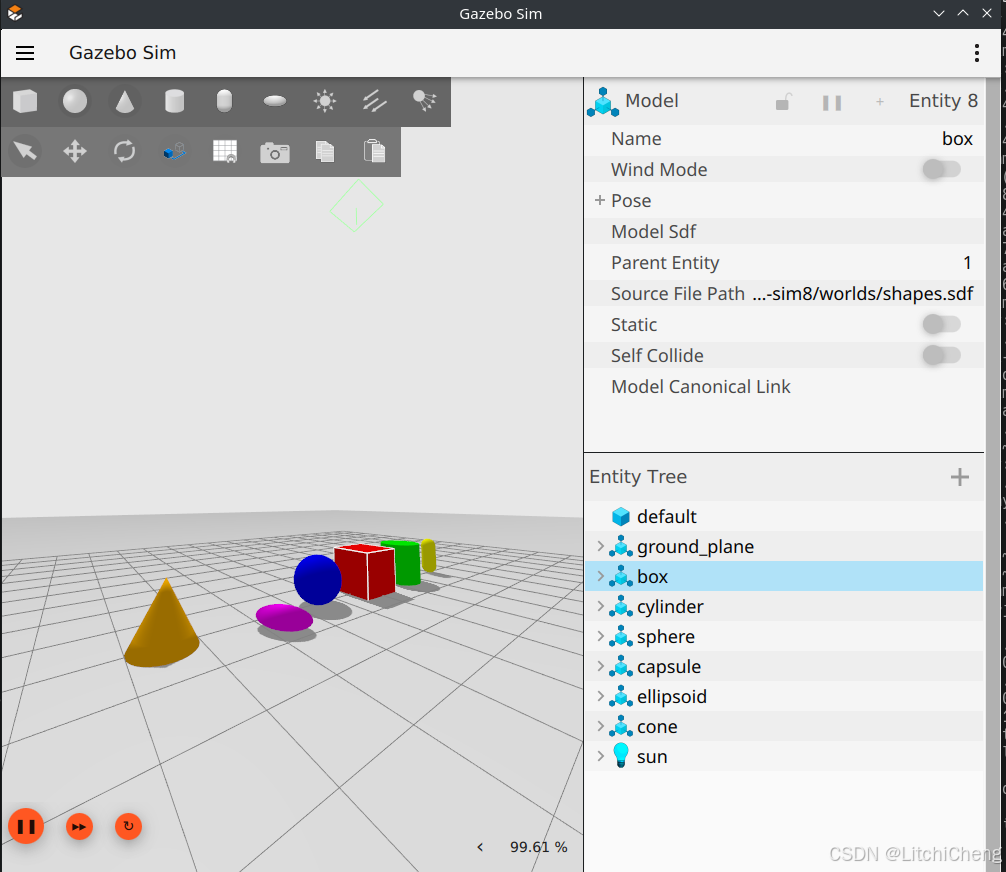Toggle the Self Collide switch
Viewport: 1006px width, 872px height.
[941, 355]
